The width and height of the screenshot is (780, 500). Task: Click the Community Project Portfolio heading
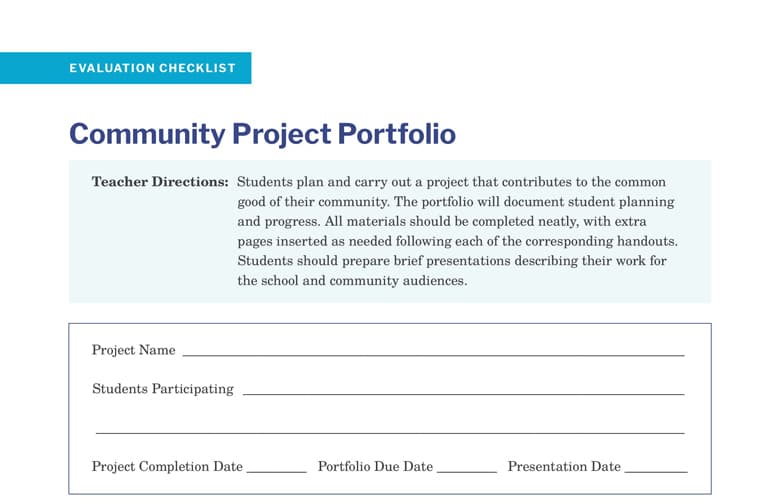(262, 134)
